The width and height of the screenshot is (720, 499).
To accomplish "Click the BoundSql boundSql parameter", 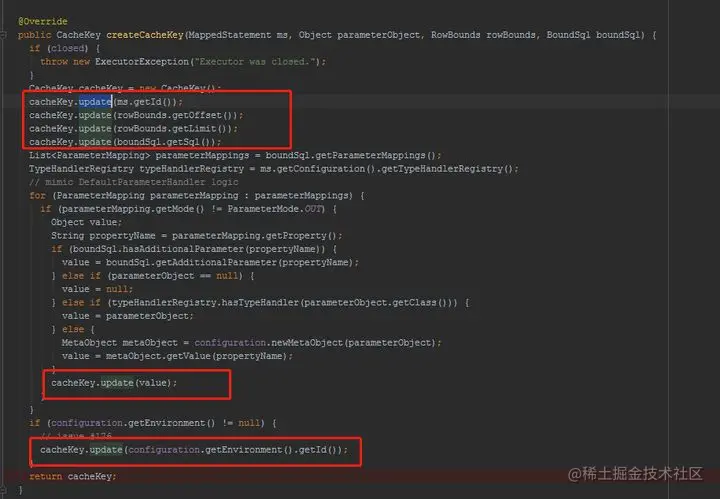I will click(595, 35).
